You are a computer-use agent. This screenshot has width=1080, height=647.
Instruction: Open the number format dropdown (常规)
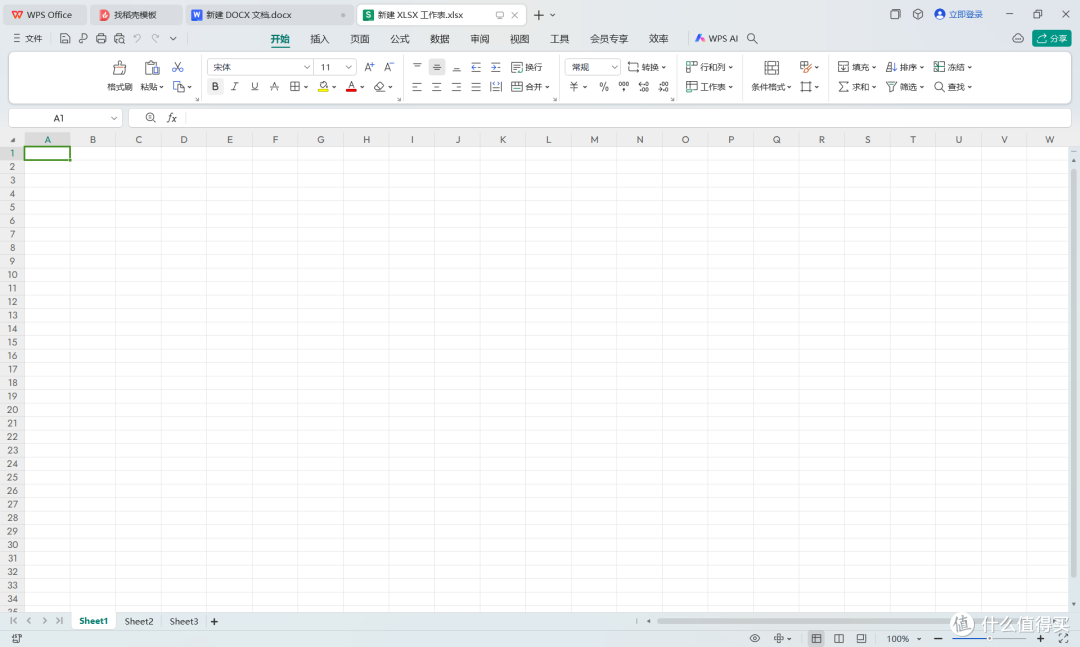pyautogui.click(x=614, y=67)
